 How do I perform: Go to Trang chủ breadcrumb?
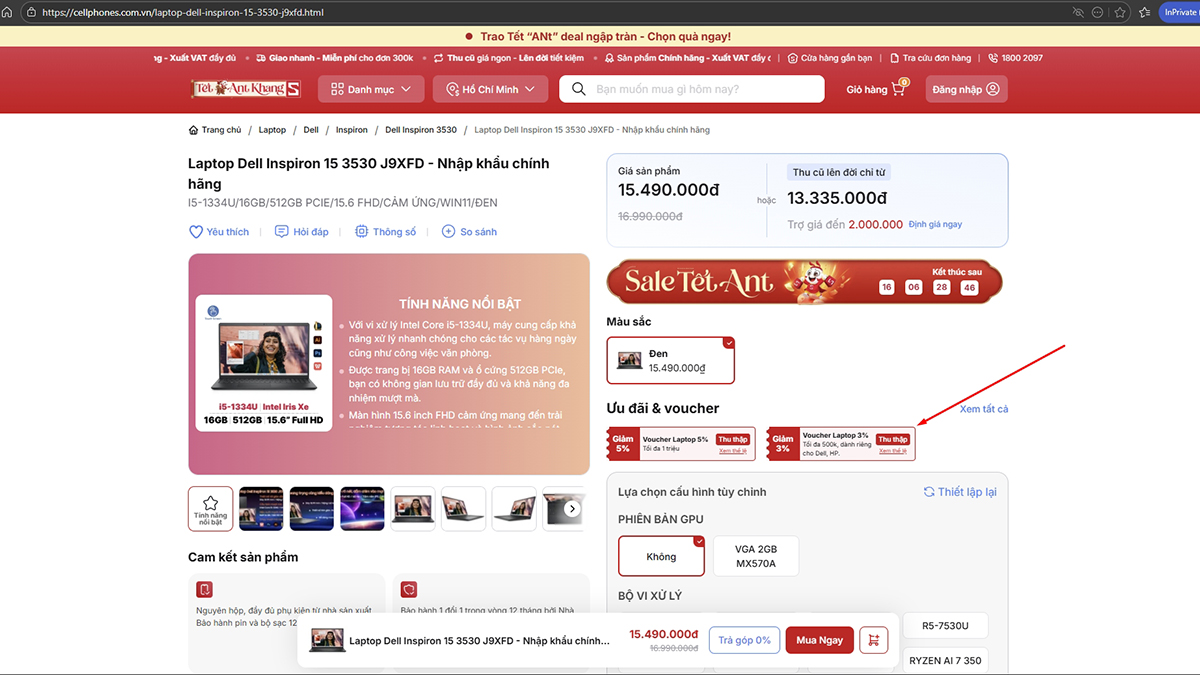point(215,130)
